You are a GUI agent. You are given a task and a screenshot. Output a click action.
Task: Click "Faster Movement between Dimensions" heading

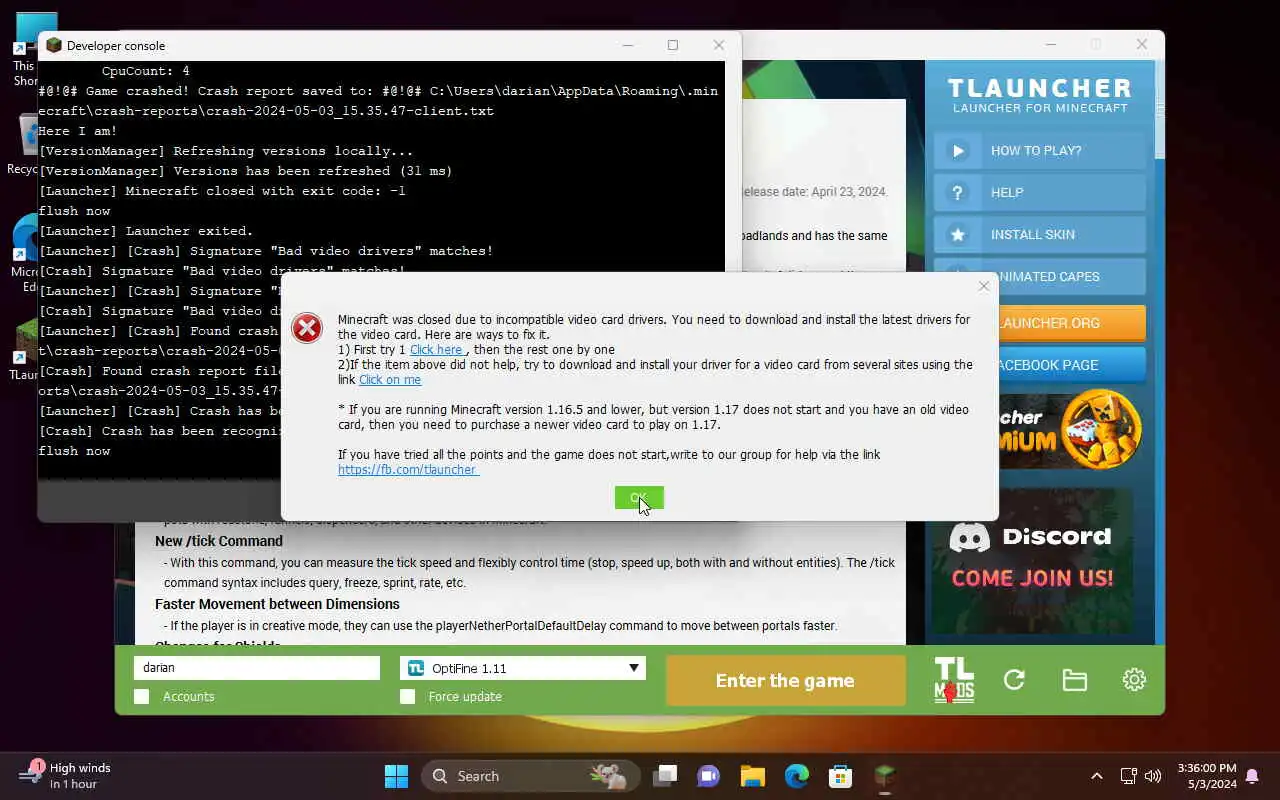[x=277, y=604]
